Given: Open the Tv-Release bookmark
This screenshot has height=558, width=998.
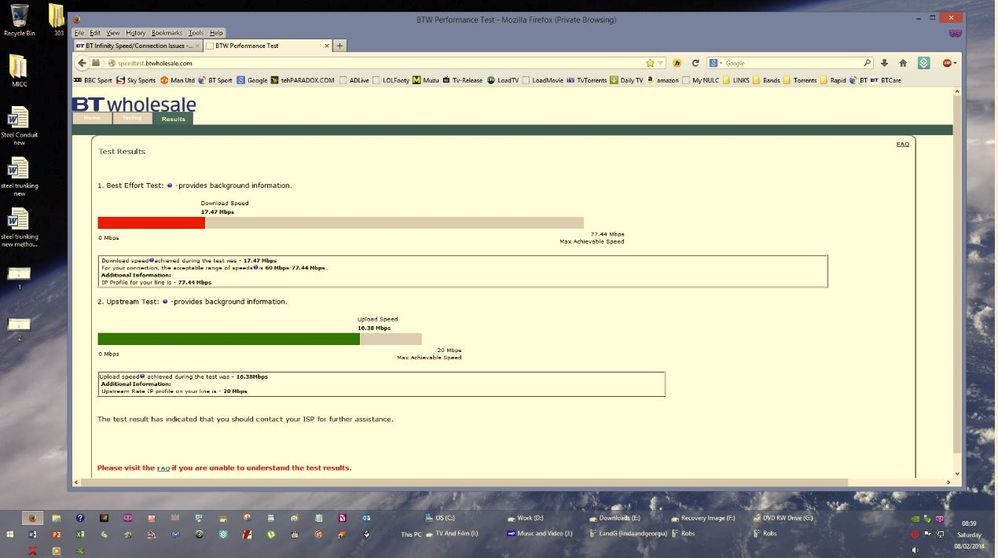Looking at the screenshot, I should (x=463, y=80).
